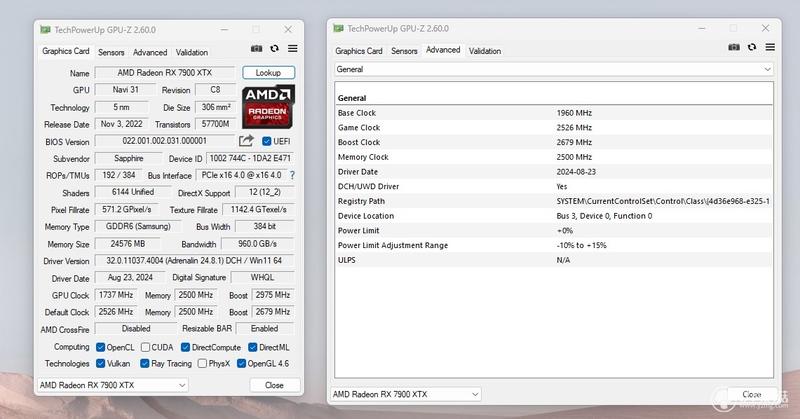Select the Game Clock row
This screenshot has width=800, height=419.
click(554, 128)
